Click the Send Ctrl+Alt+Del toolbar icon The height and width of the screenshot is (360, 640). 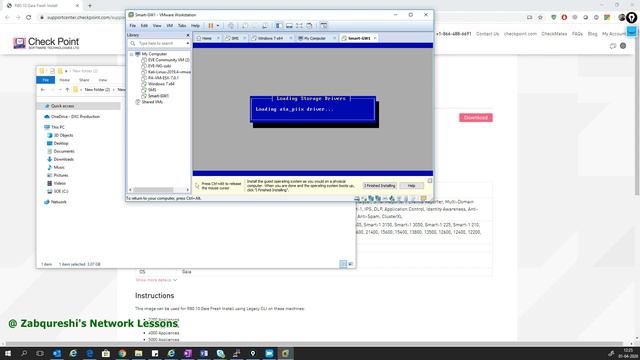(x=231, y=26)
